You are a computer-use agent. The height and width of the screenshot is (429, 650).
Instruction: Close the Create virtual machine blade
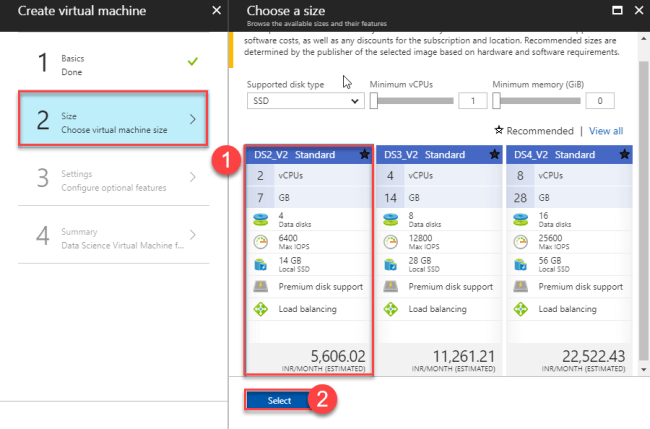coord(216,10)
